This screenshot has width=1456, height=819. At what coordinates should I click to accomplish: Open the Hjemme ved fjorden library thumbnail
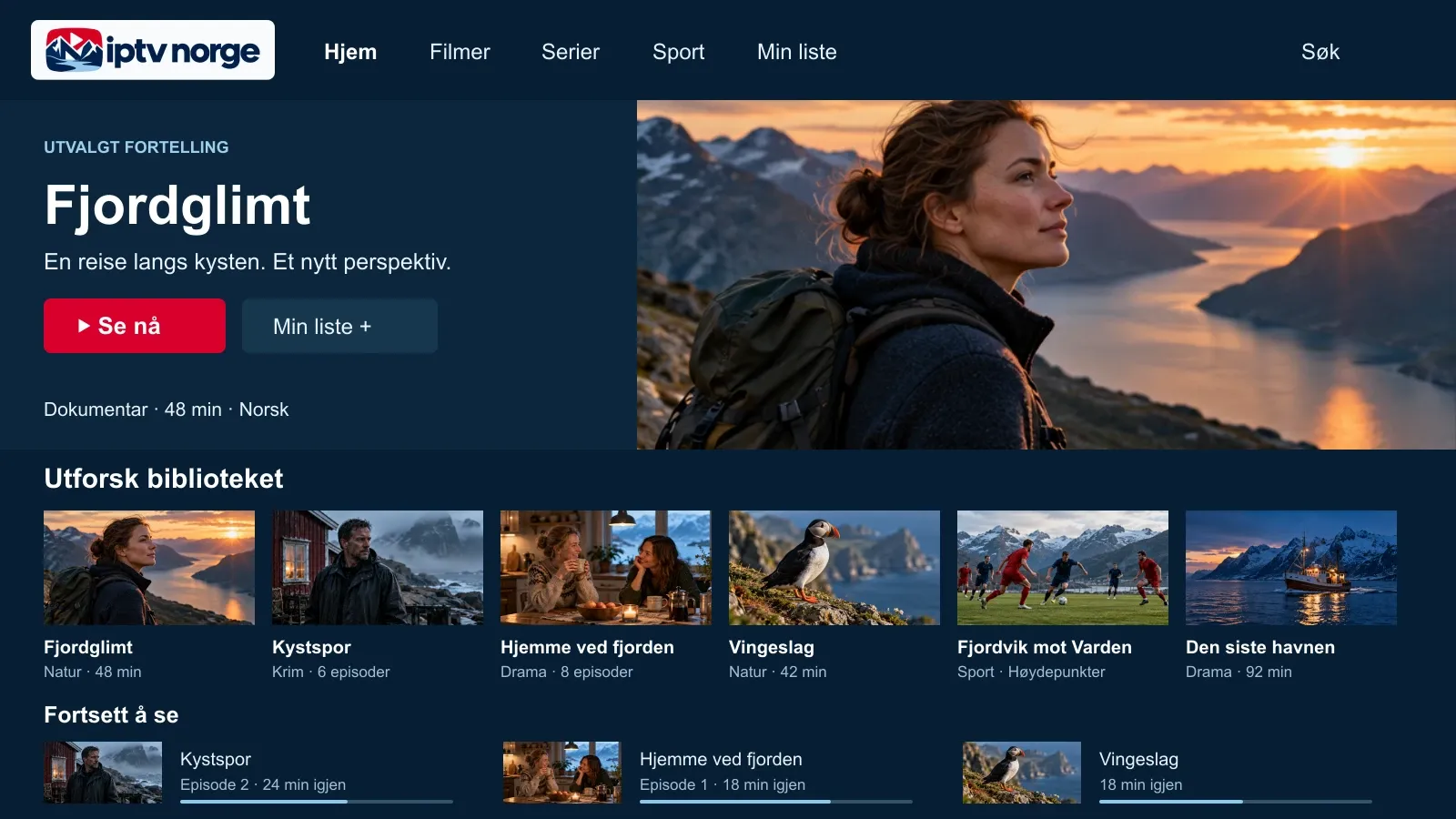pos(606,568)
